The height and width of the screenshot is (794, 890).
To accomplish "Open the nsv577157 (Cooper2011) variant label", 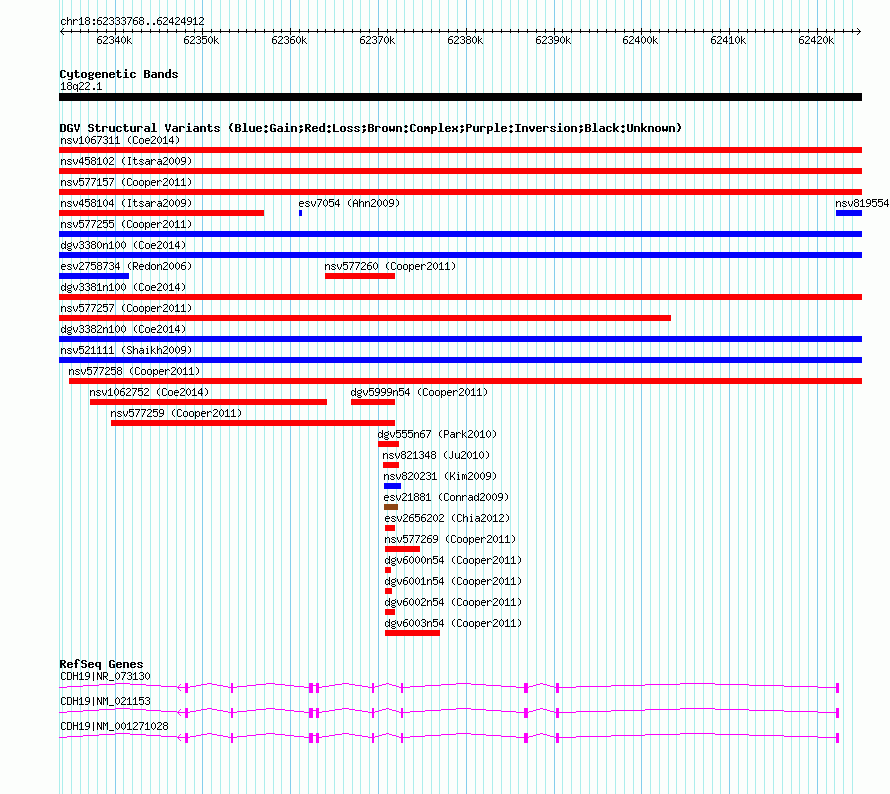I will pyautogui.click(x=126, y=182).
